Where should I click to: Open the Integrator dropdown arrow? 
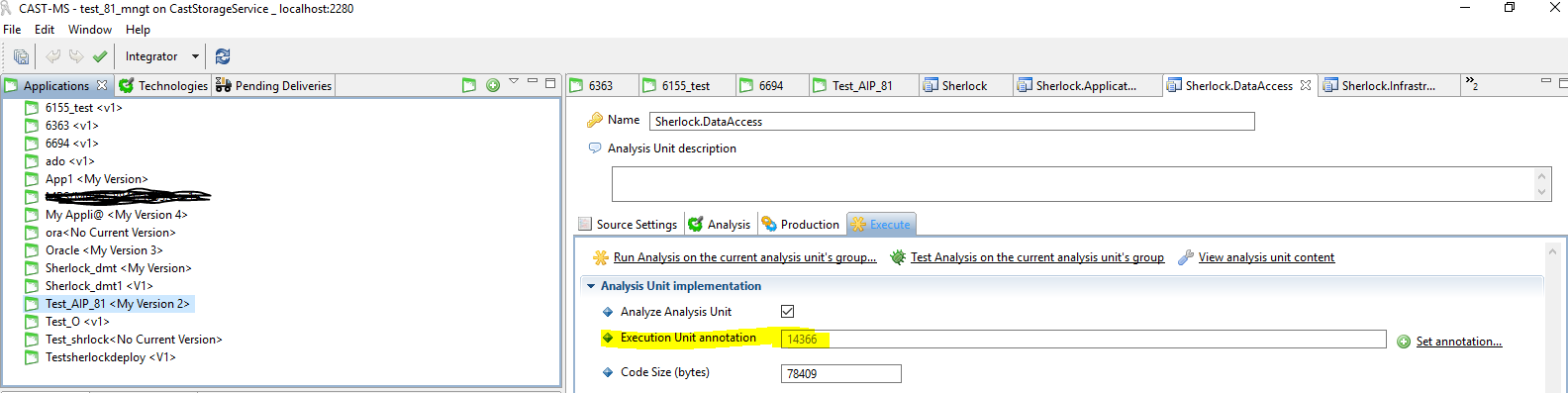tap(195, 56)
